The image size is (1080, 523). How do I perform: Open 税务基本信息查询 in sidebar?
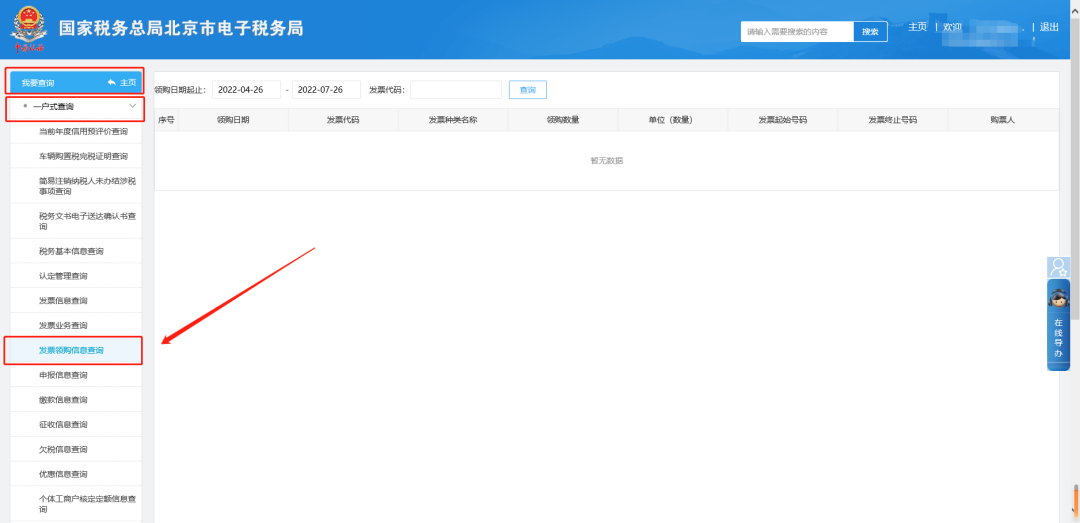(71, 251)
